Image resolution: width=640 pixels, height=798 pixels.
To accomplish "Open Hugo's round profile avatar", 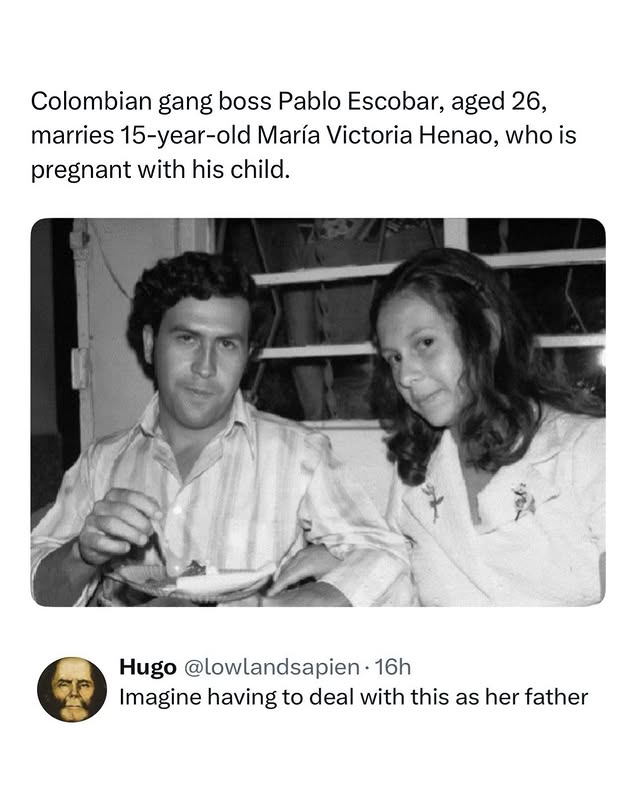I will (x=72, y=690).
